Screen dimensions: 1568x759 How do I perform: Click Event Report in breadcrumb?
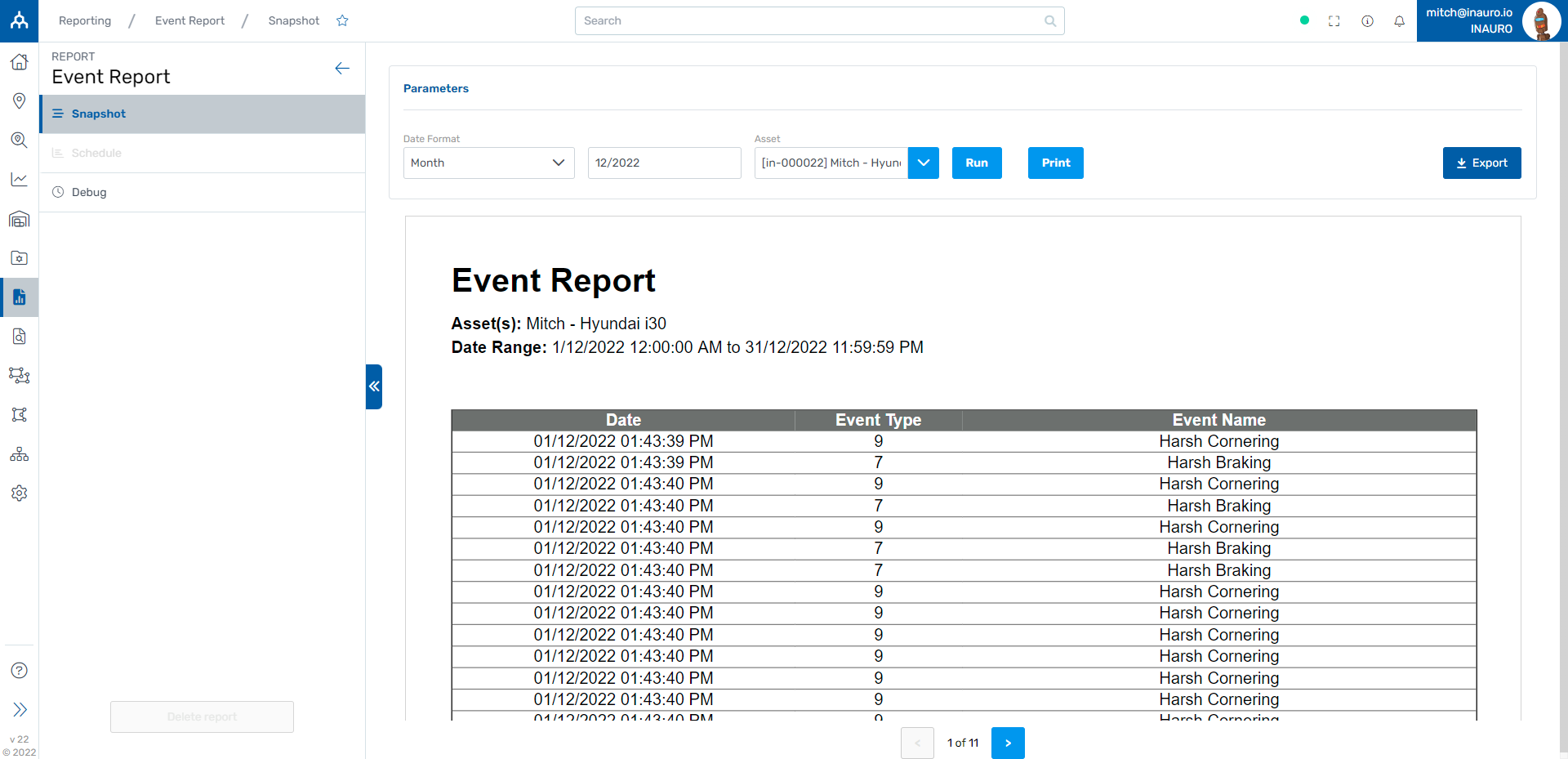(x=189, y=20)
